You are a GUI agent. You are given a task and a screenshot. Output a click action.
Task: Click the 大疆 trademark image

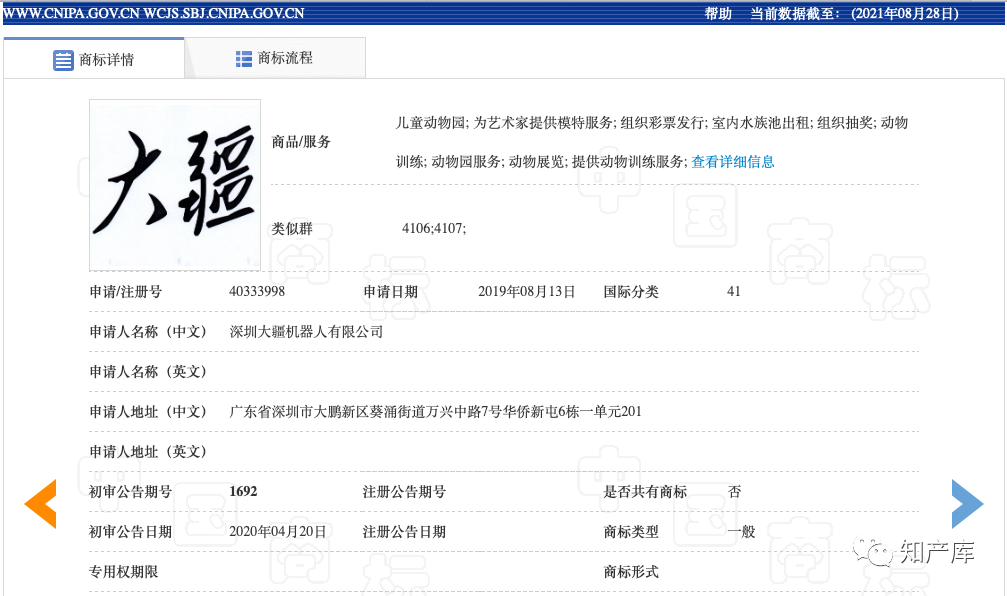point(175,185)
